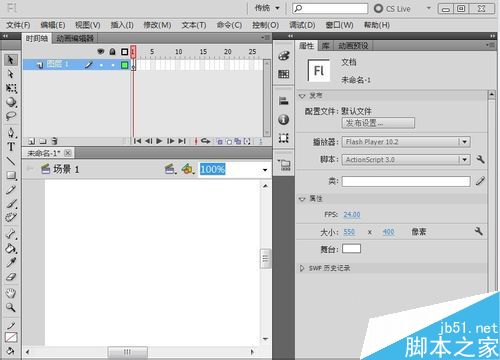Select the 3D Rotation tool
This screenshot has height=360, width=500.
click(x=11, y=102)
